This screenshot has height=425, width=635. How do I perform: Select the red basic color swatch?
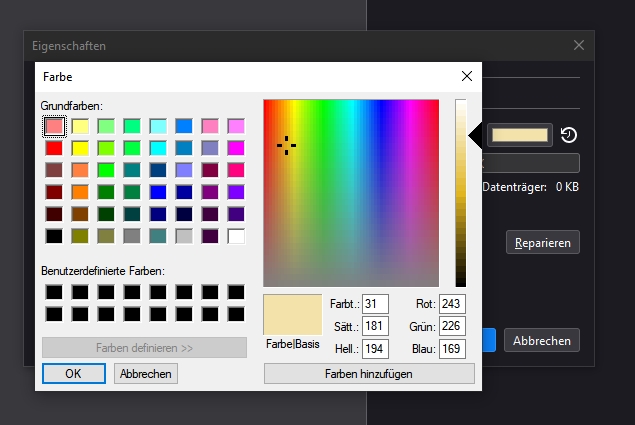point(54,148)
